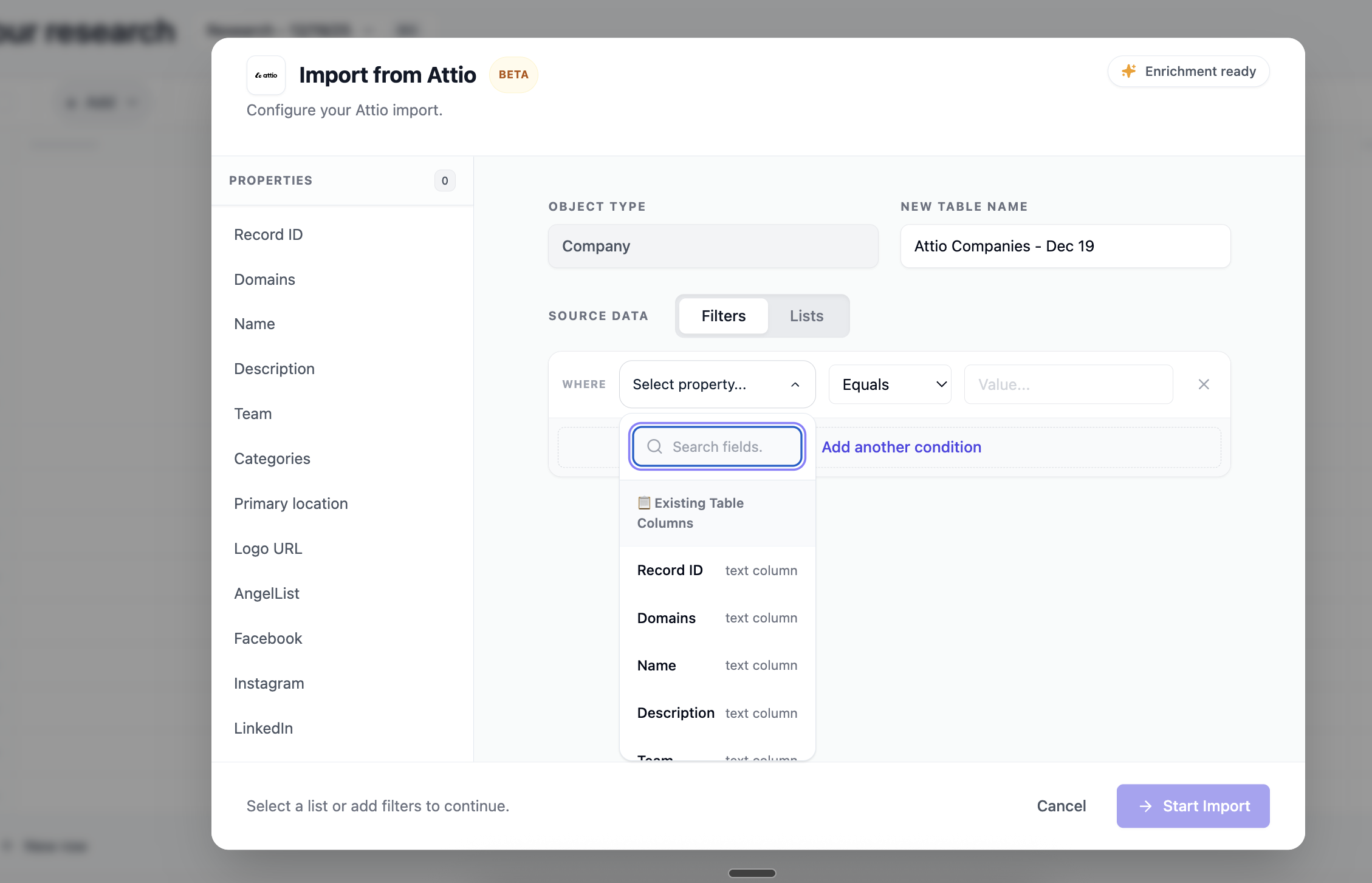Click the Start Import button
The height and width of the screenshot is (883, 1372).
coord(1193,806)
